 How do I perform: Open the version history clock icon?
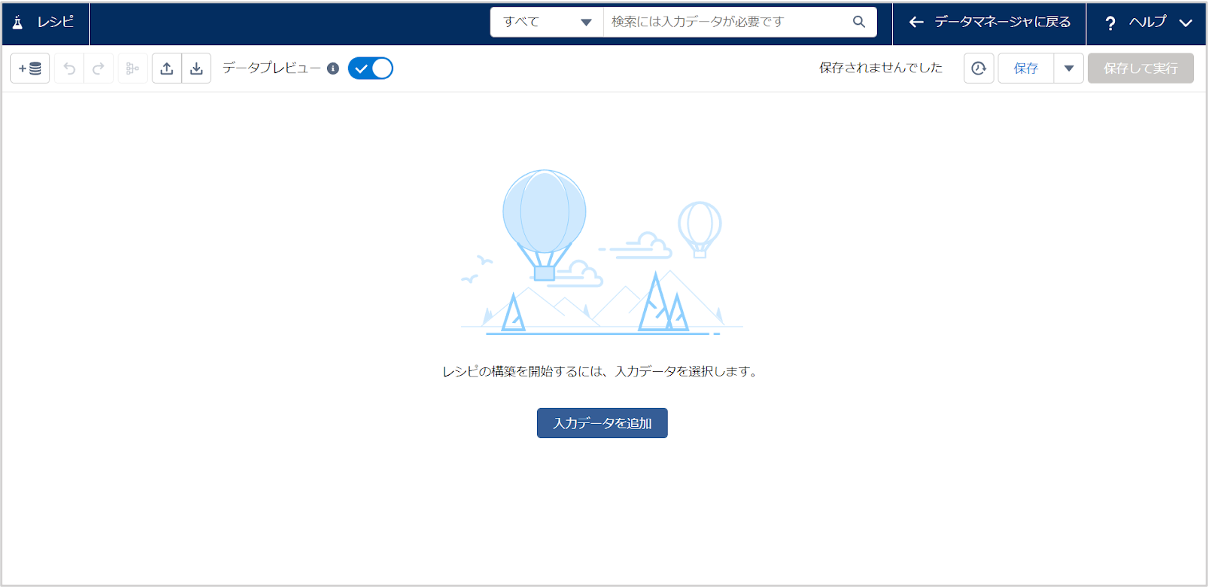tap(979, 68)
